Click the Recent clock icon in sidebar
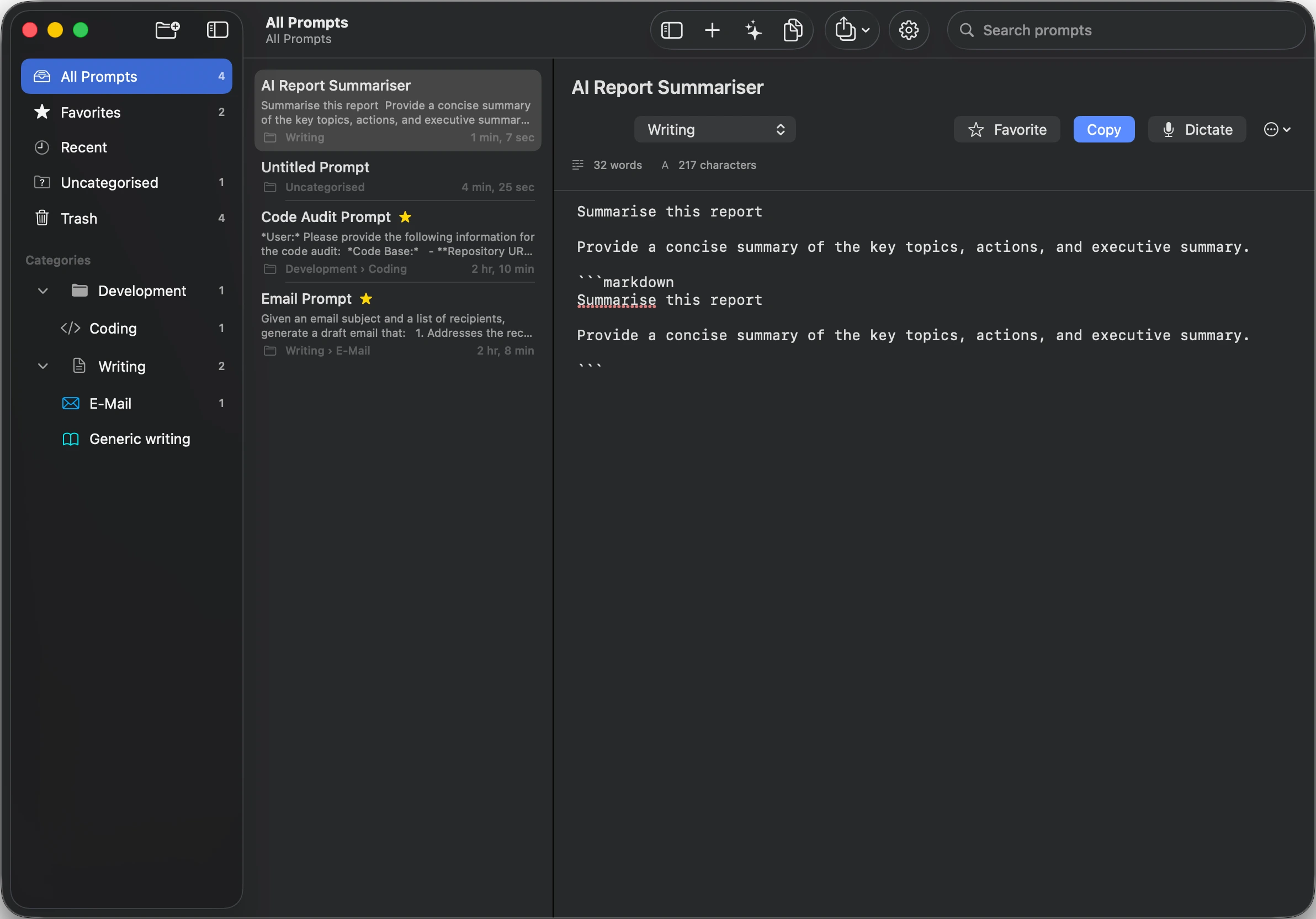Viewport: 1316px width, 919px height. point(42,147)
